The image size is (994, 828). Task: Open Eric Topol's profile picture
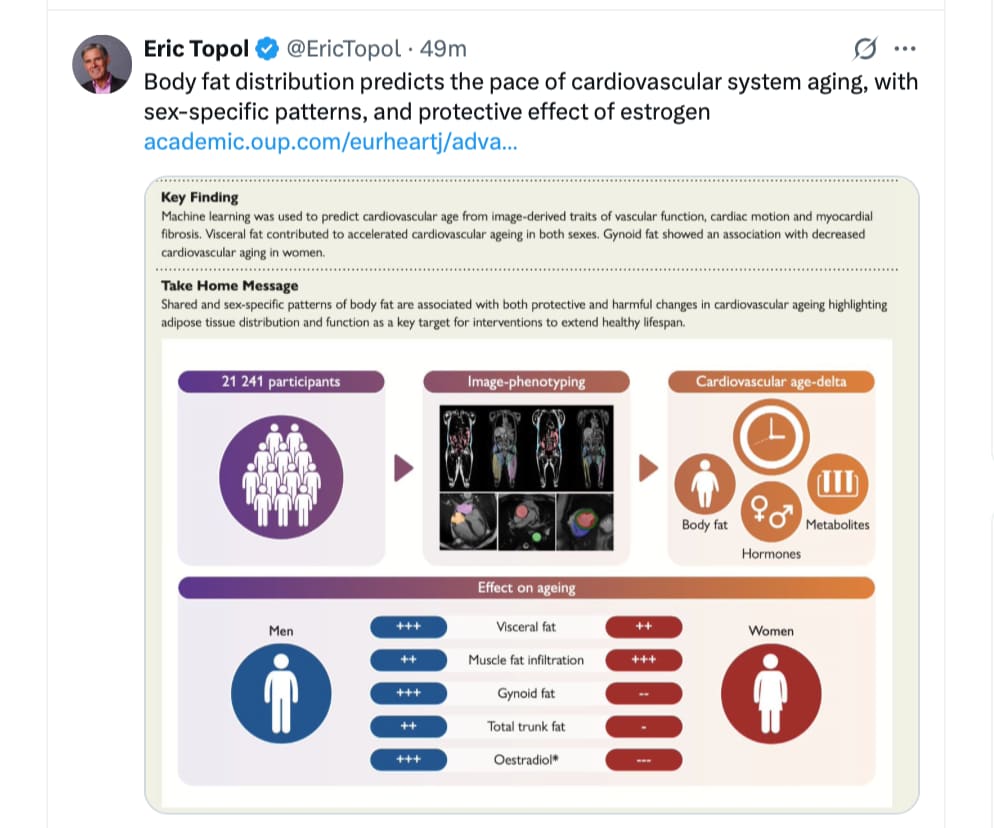101,65
